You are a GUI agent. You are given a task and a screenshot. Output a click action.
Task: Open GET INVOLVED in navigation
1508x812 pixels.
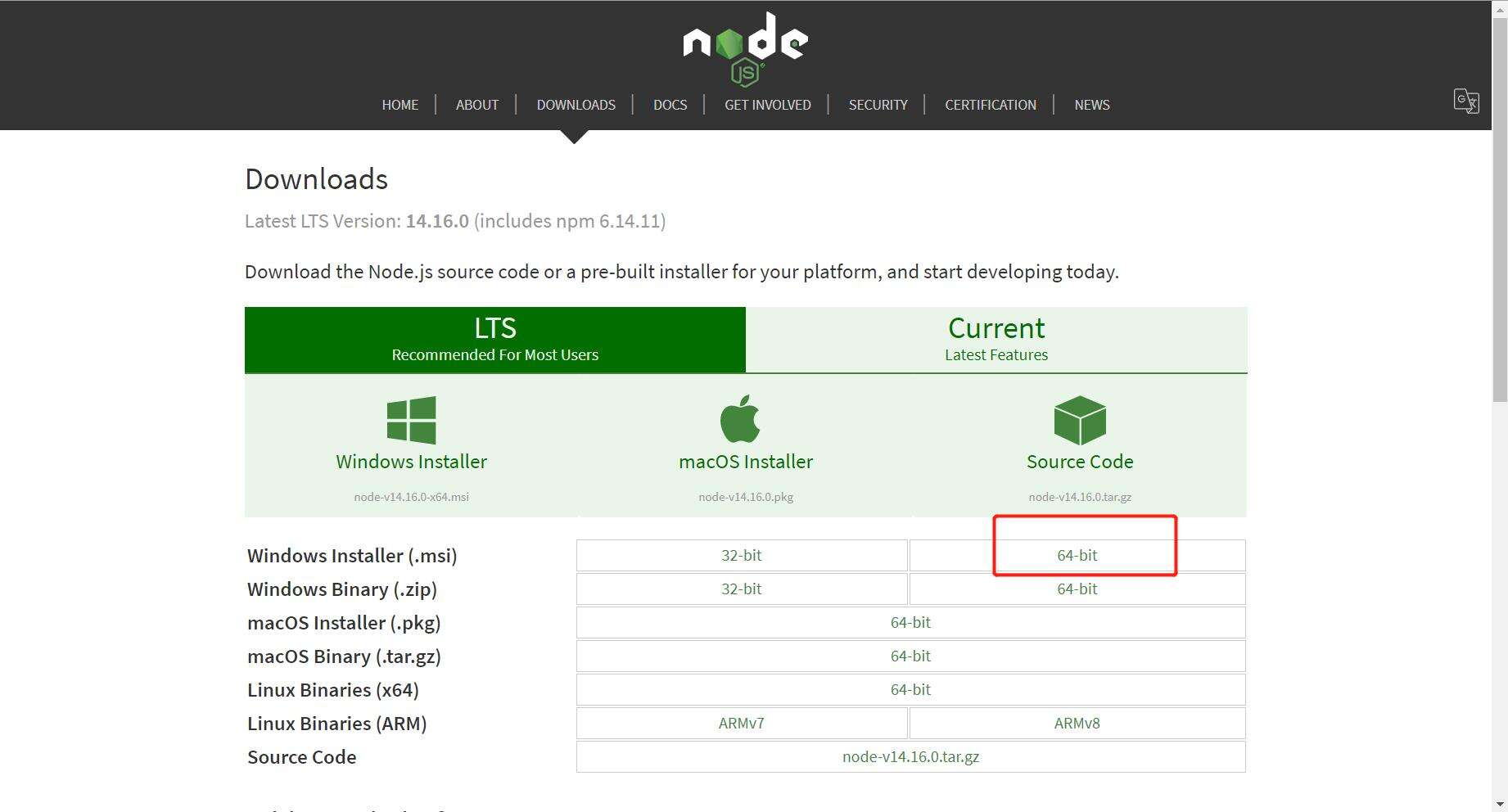click(x=767, y=105)
